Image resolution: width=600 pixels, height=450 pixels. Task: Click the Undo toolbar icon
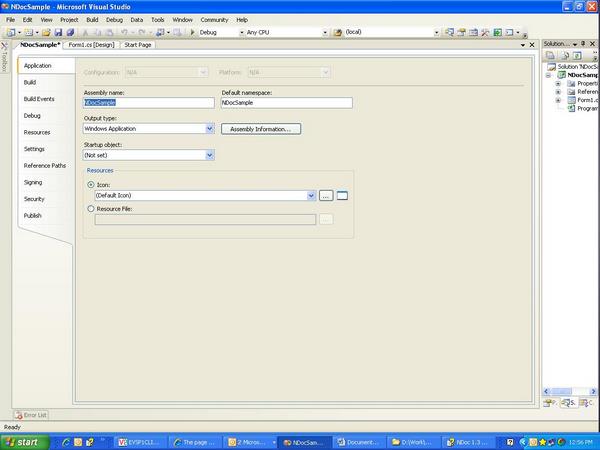tap(124, 33)
